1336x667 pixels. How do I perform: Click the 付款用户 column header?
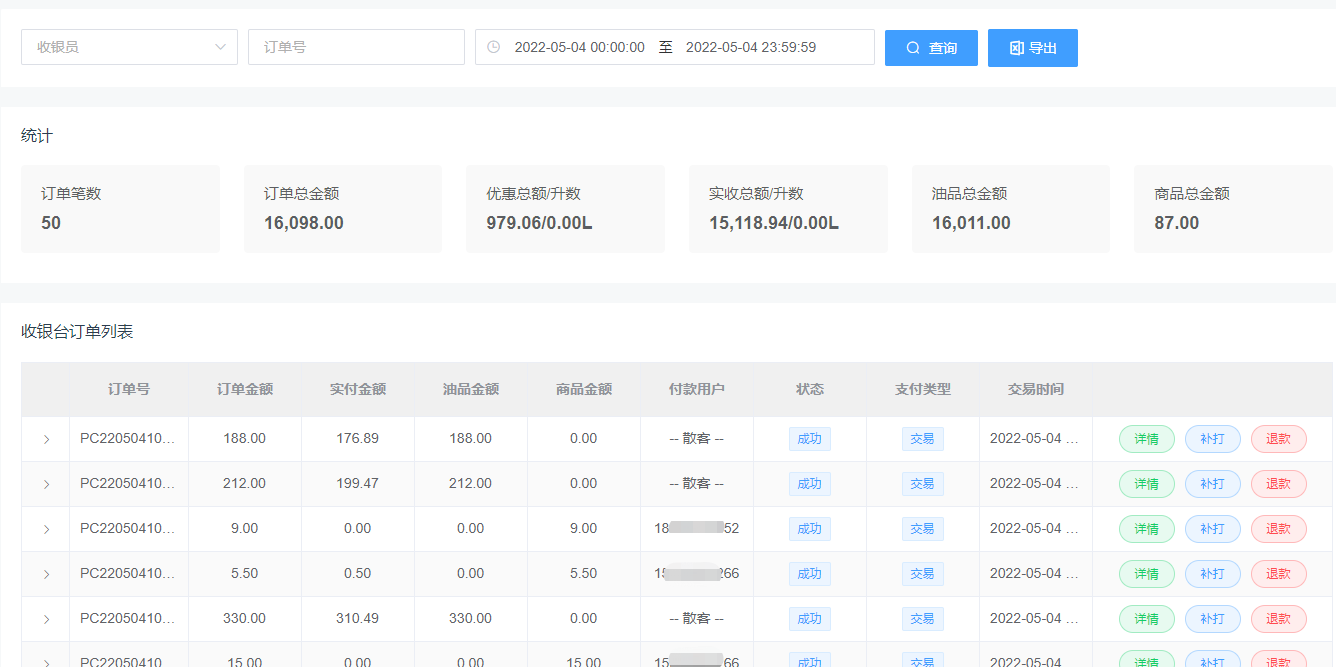(x=697, y=389)
